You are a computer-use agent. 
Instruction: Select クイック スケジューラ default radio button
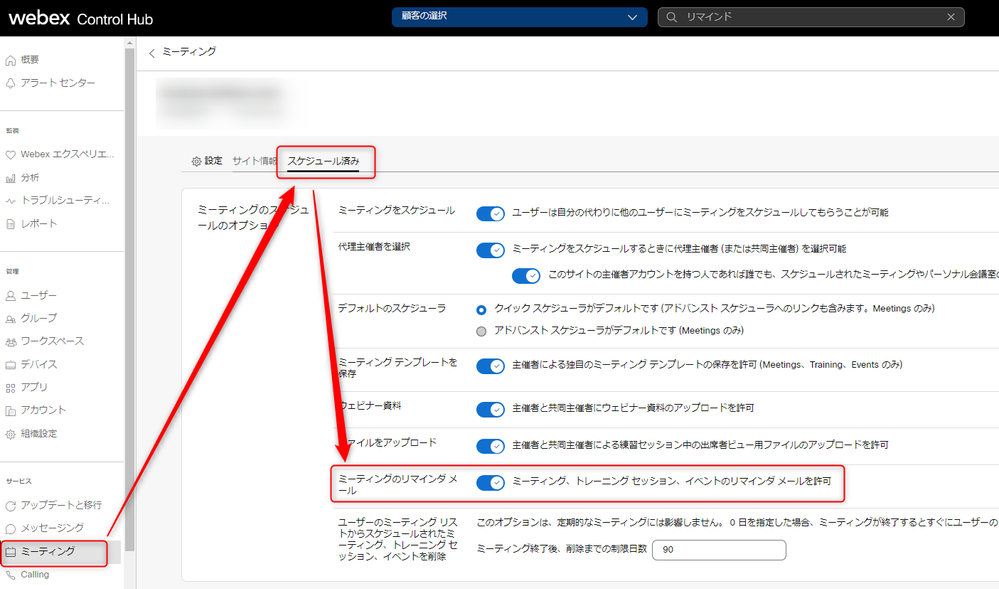(x=481, y=310)
